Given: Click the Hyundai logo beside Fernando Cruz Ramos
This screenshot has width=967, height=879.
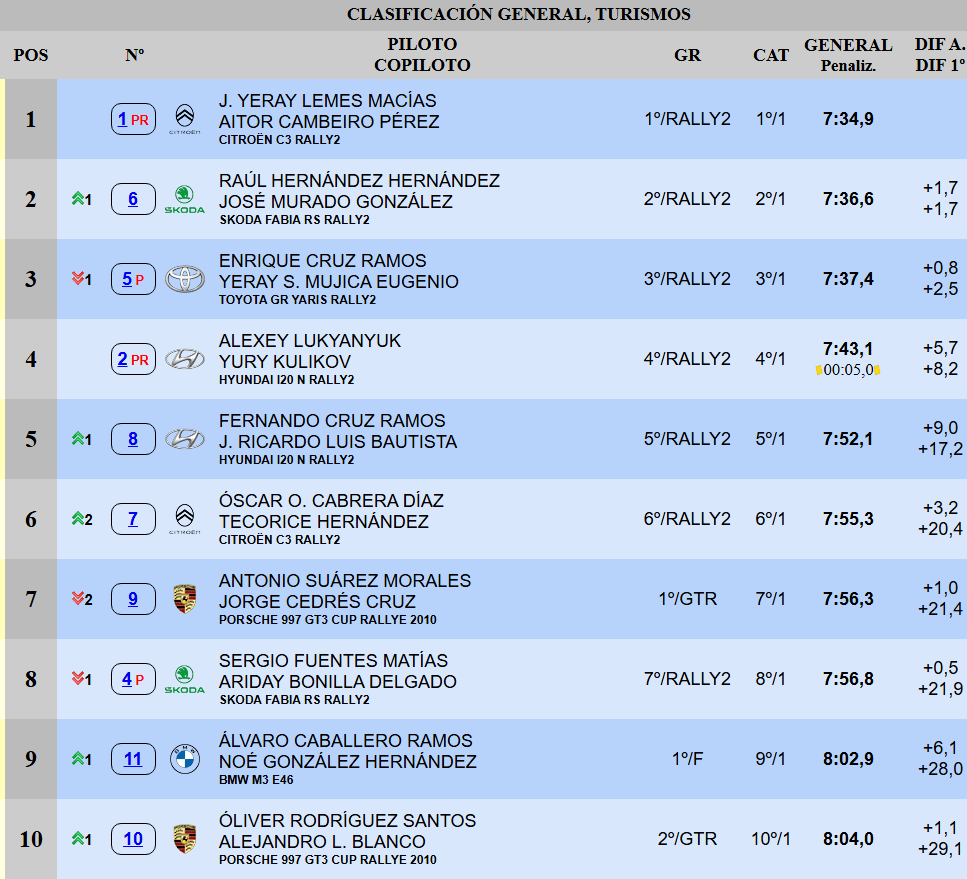Looking at the screenshot, I should click(184, 439).
